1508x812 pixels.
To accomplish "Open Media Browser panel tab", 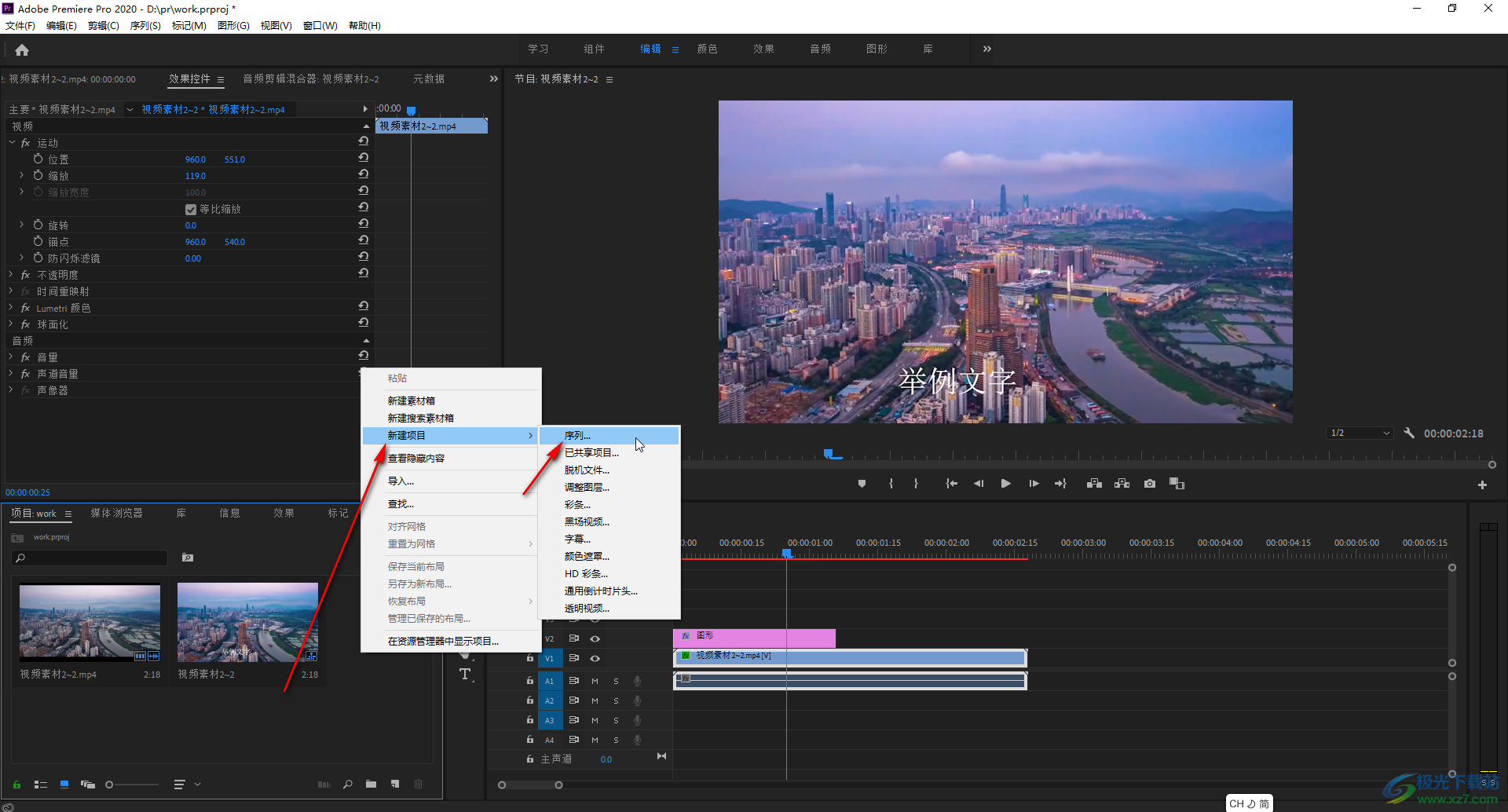I will pyautogui.click(x=116, y=513).
